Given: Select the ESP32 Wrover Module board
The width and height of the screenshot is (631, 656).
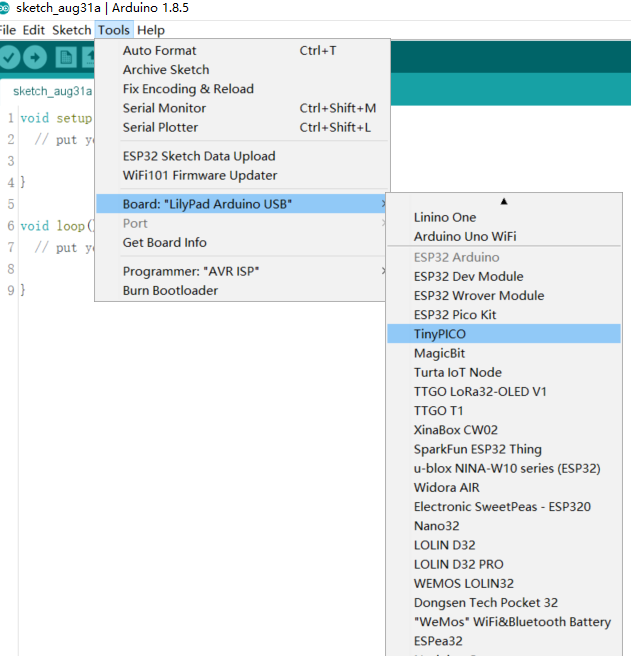Looking at the screenshot, I should tap(504, 296).
